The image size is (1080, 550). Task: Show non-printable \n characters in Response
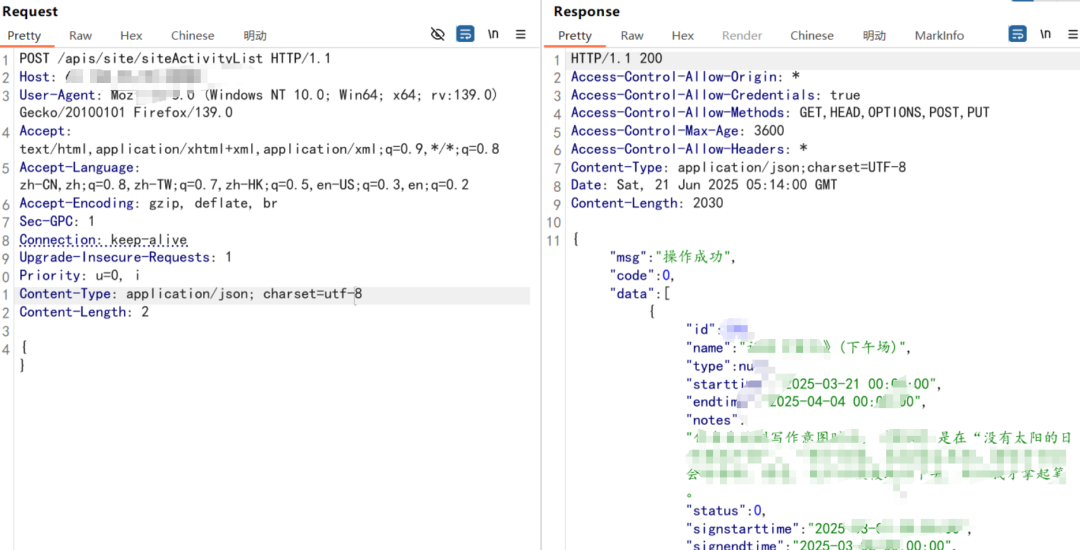[1045, 33]
